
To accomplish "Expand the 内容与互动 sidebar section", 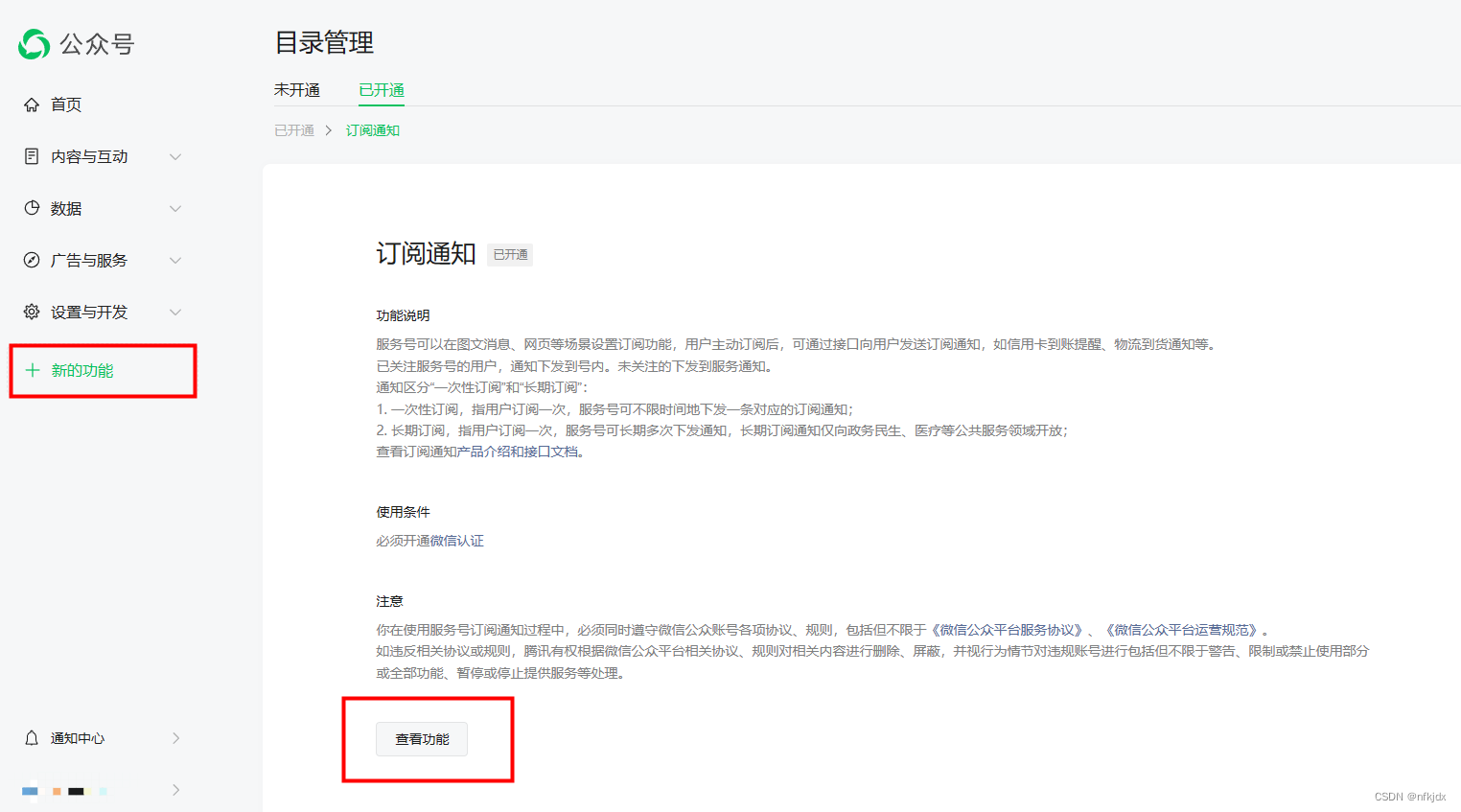I will coord(174,156).
